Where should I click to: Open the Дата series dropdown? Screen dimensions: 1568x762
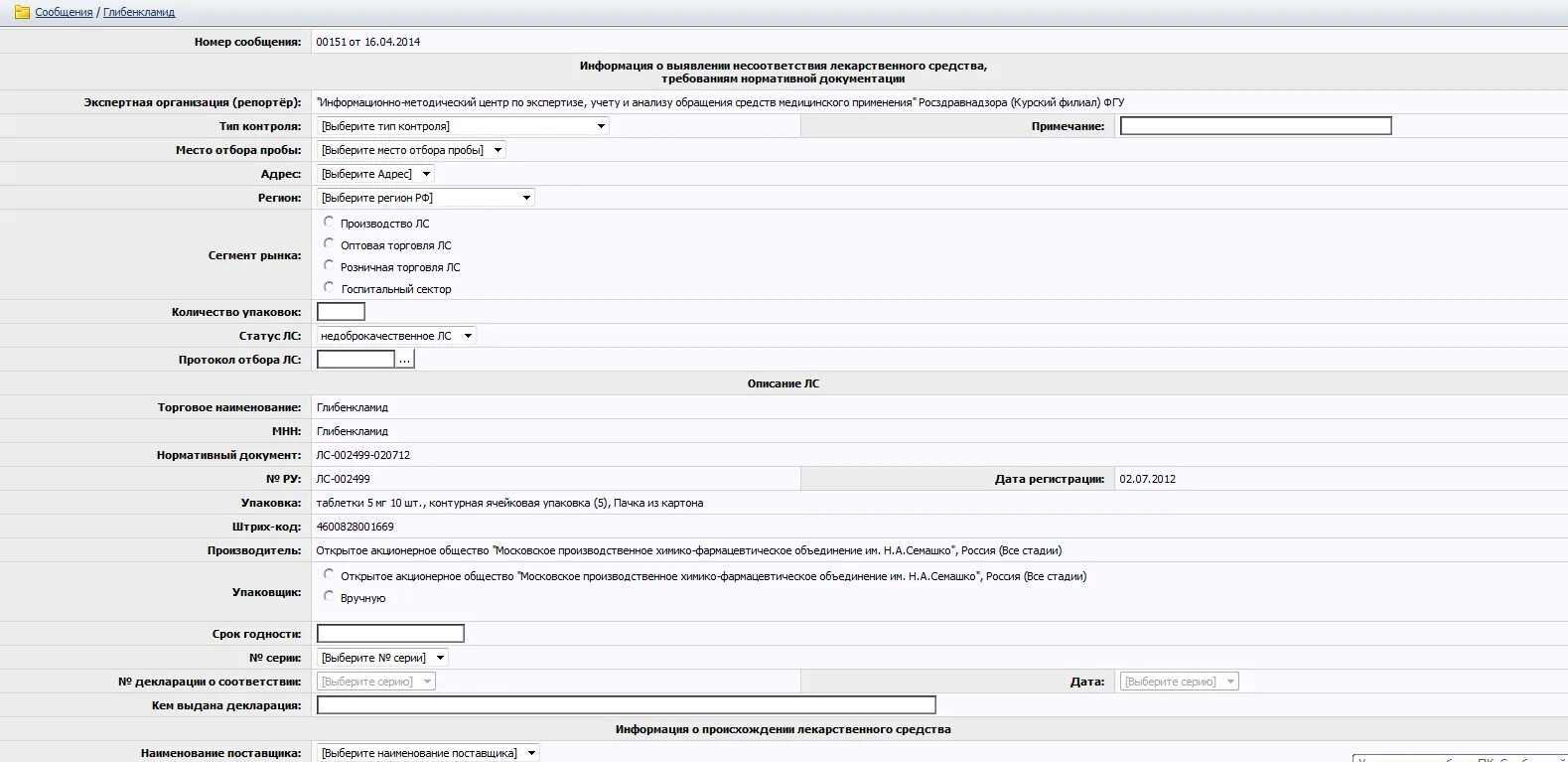pyautogui.click(x=1179, y=682)
